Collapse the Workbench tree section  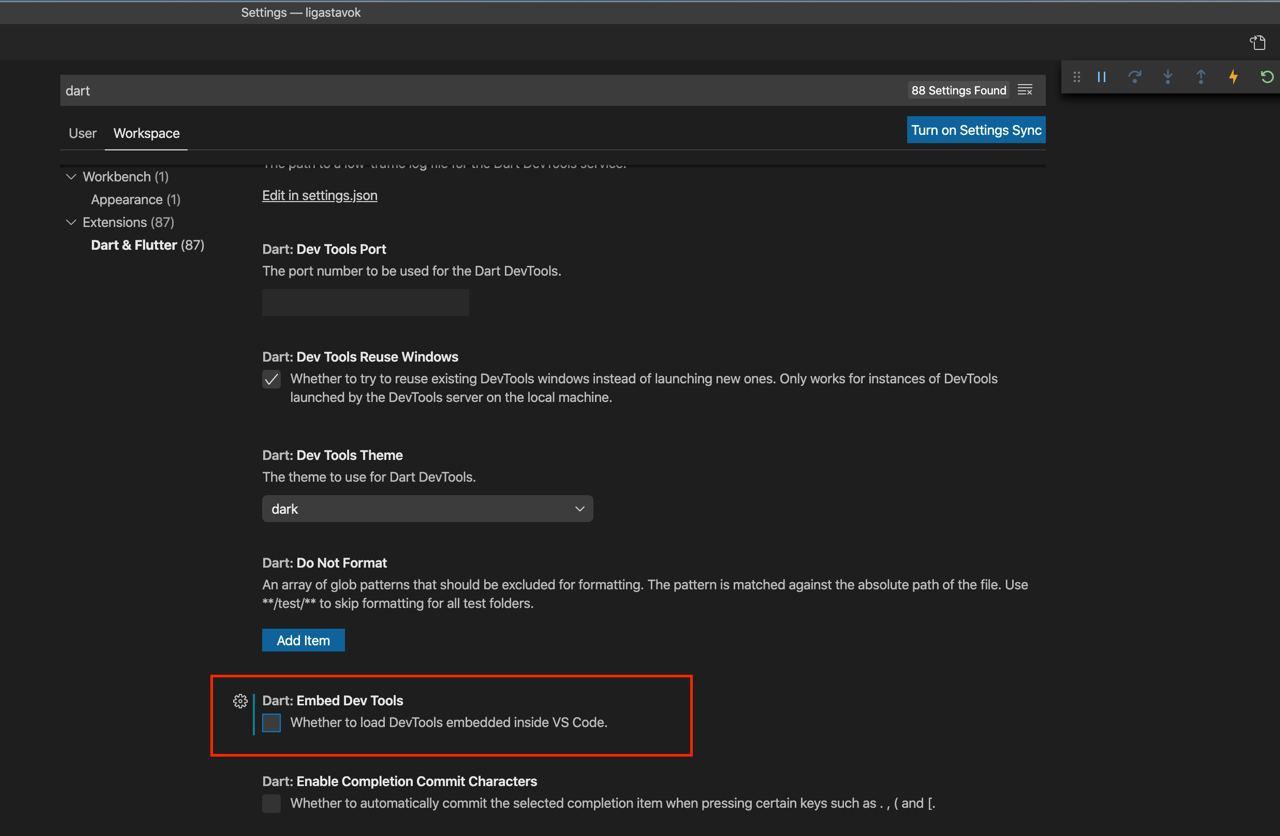(x=71, y=177)
